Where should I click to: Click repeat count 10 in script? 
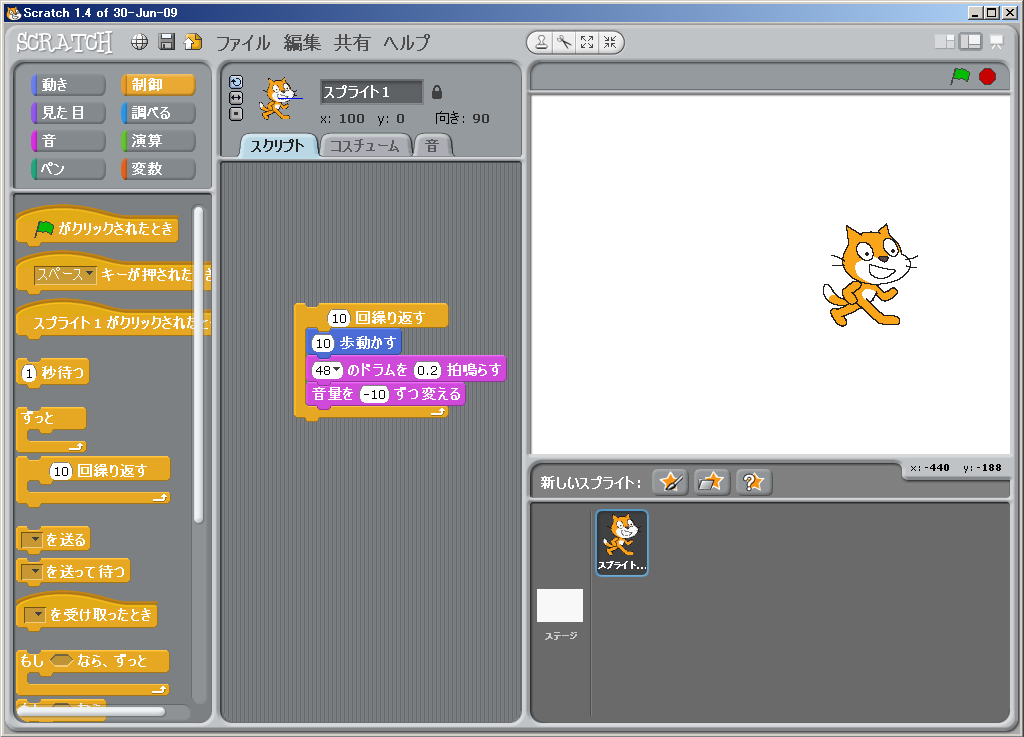[x=339, y=318]
